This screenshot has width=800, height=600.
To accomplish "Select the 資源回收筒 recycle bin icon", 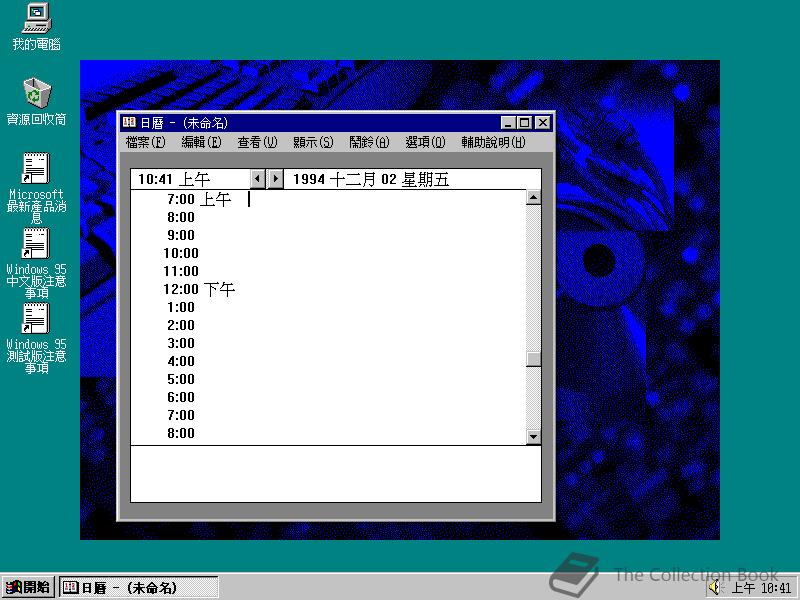I will [36, 101].
